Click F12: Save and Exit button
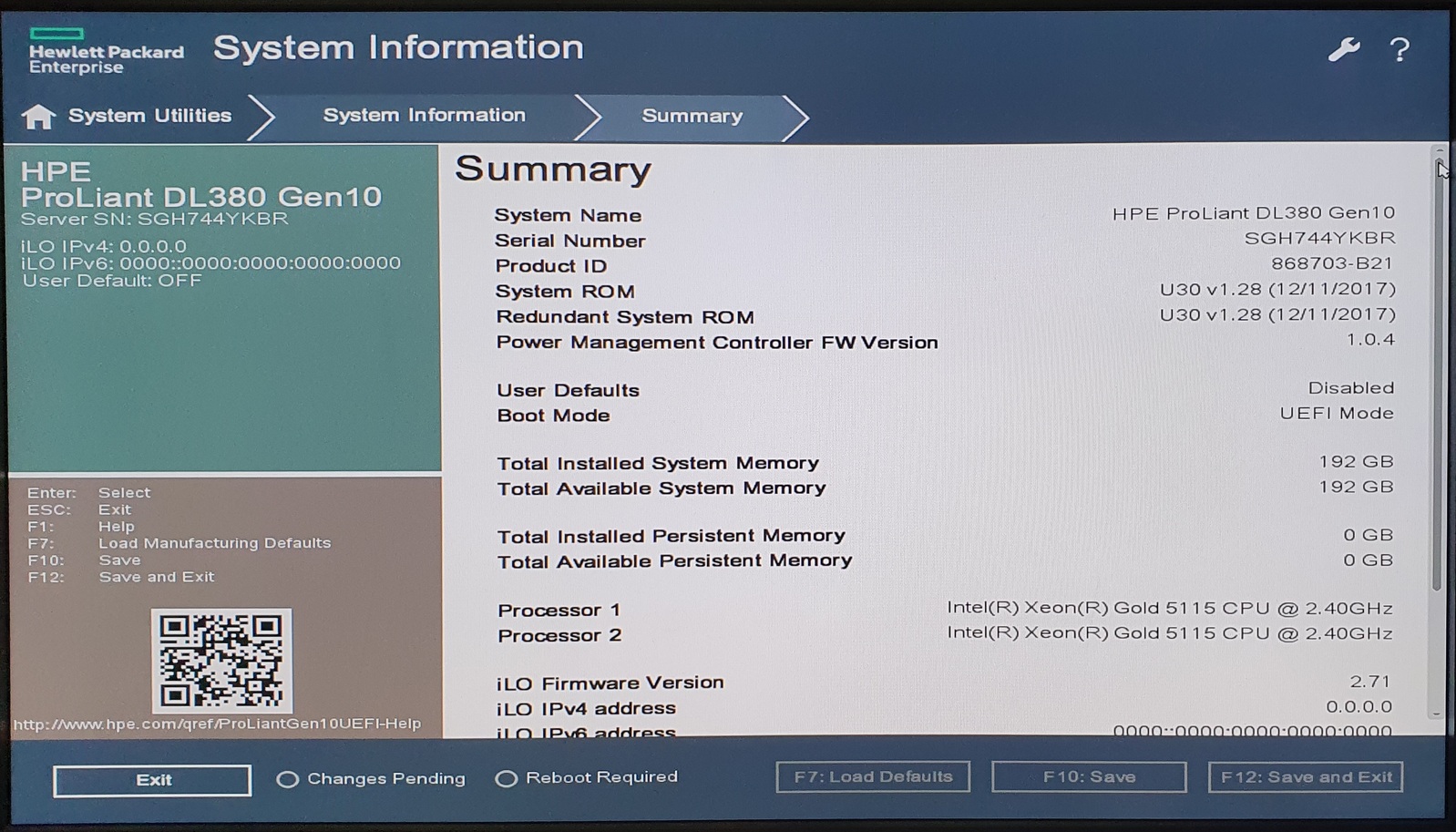Image resolution: width=1456 pixels, height=832 pixels. click(x=1306, y=776)
